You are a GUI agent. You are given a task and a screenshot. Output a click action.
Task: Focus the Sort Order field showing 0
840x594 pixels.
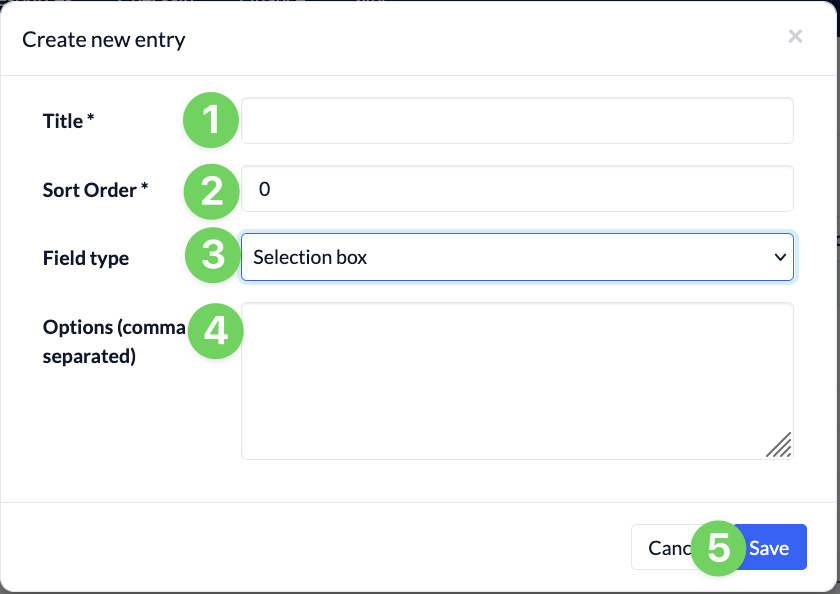pyautogui.click(x=517, y=189)
